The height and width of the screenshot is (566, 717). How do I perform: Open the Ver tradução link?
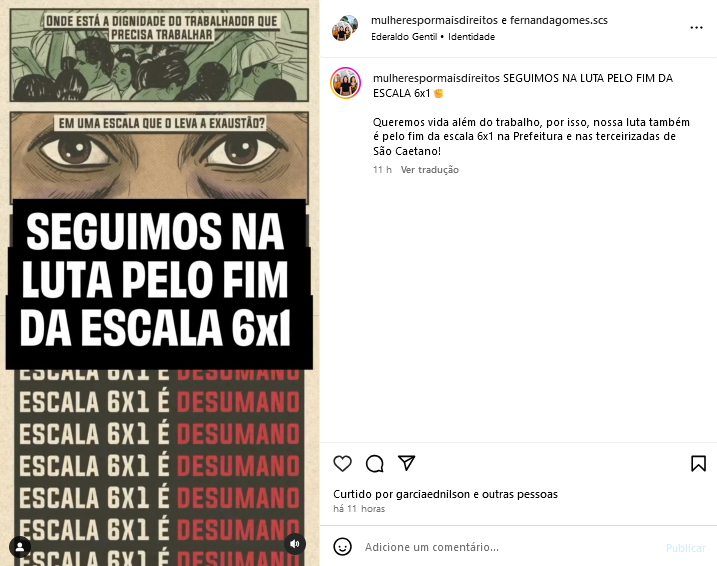pyautogui.click(x=429, y=170)
